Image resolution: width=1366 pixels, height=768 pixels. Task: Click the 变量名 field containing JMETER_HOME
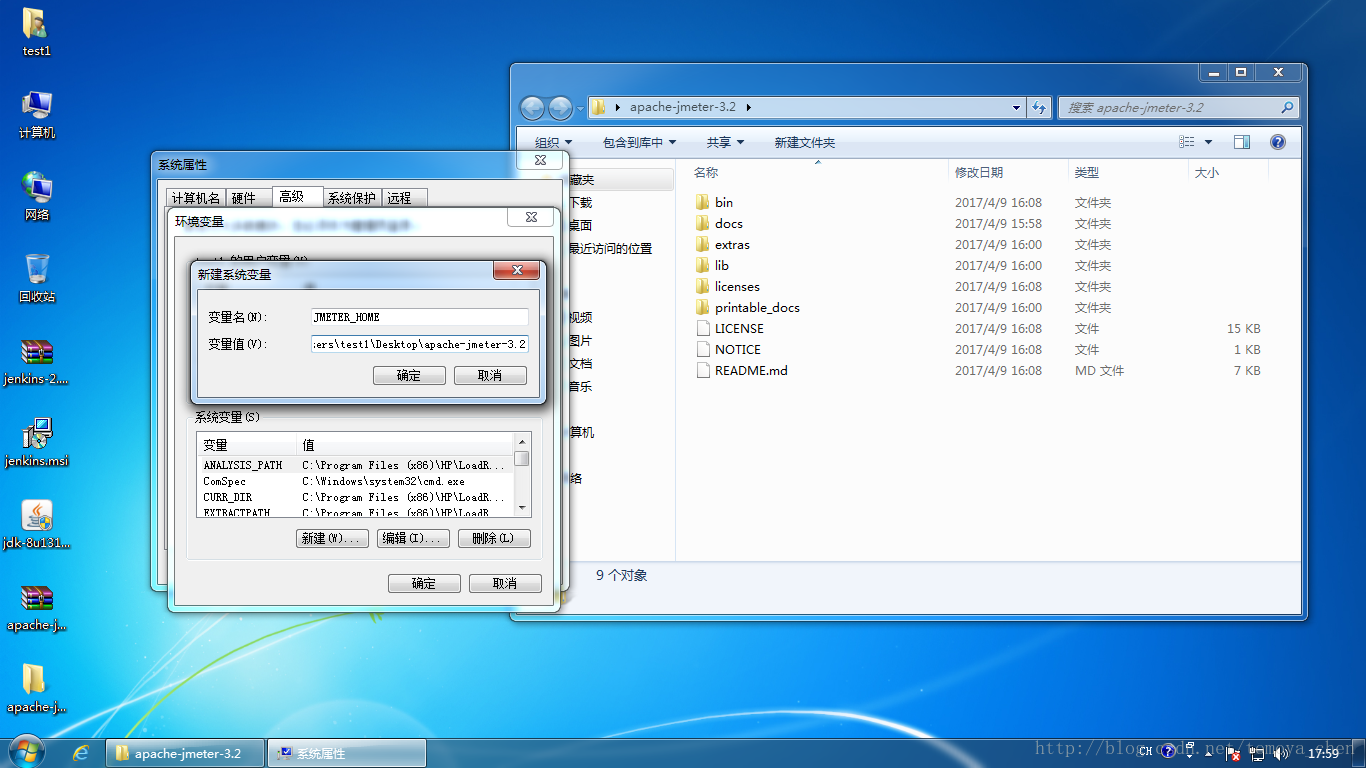(420, 317)
